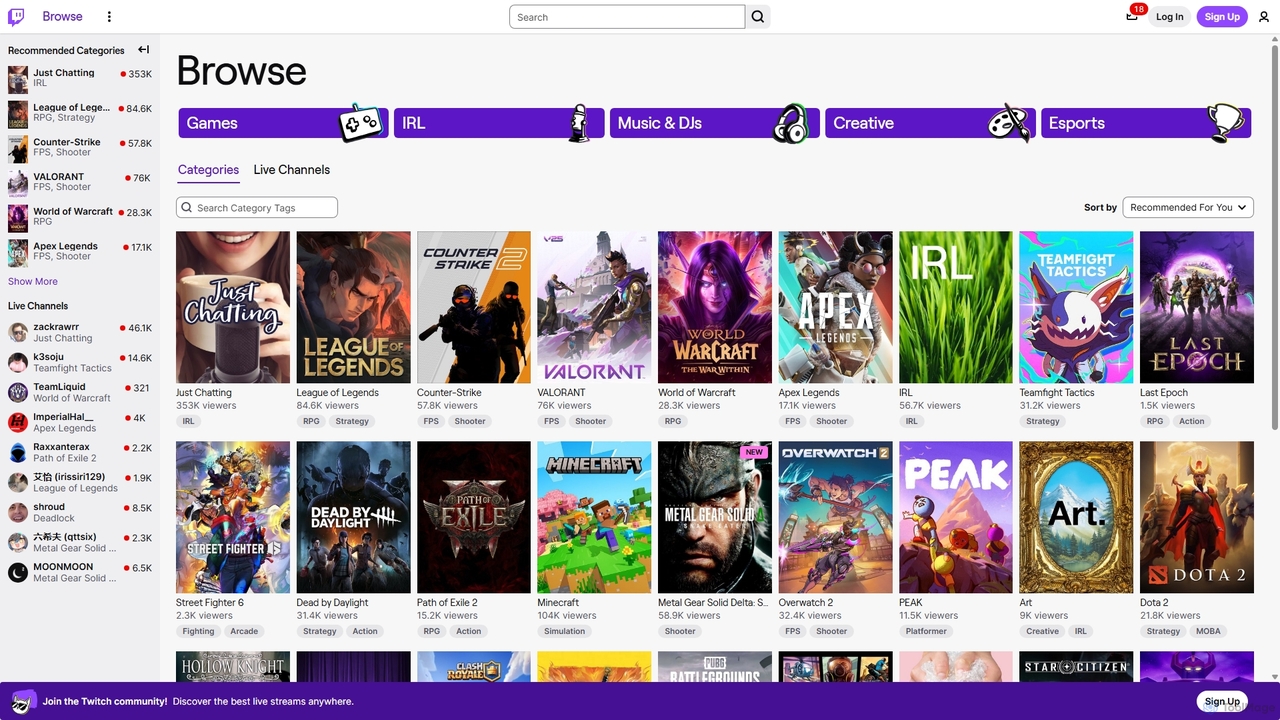The image size is (1280, 720).
Task: Click the Games controller banner icon
Action: [361, 123]
